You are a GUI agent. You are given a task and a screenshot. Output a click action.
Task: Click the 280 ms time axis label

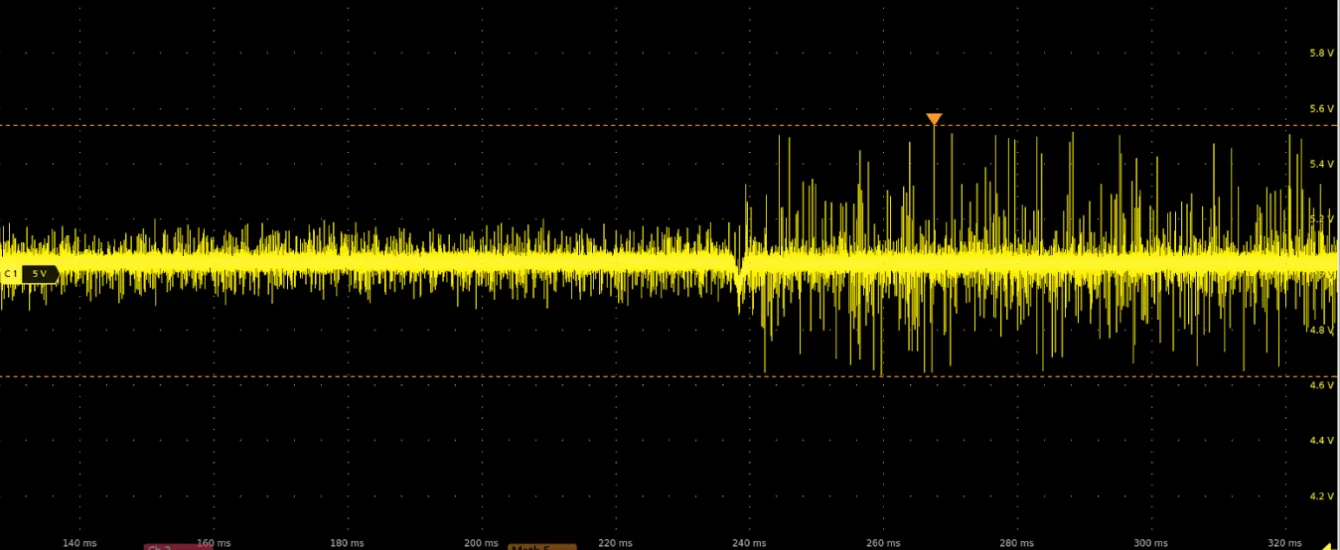[1017, 542]
